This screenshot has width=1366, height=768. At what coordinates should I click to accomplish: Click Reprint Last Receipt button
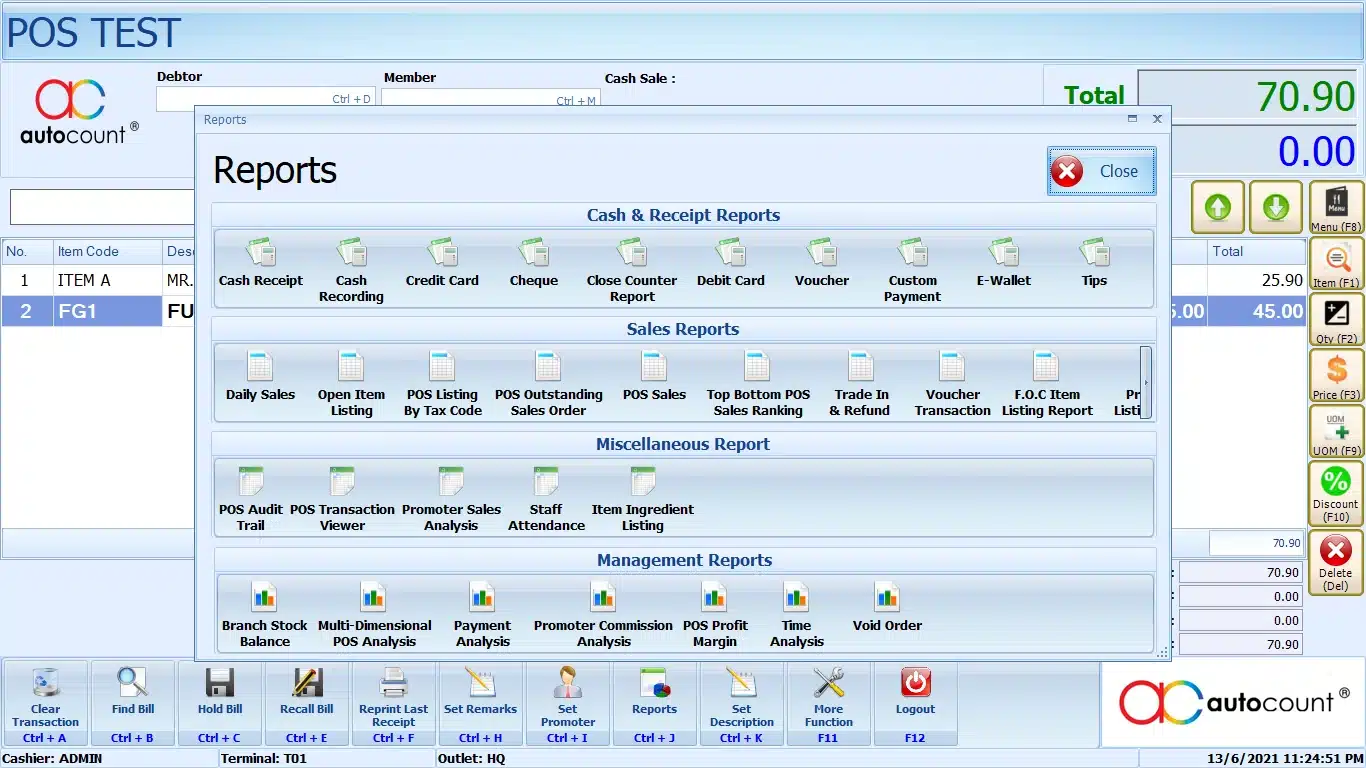[394, 704]
